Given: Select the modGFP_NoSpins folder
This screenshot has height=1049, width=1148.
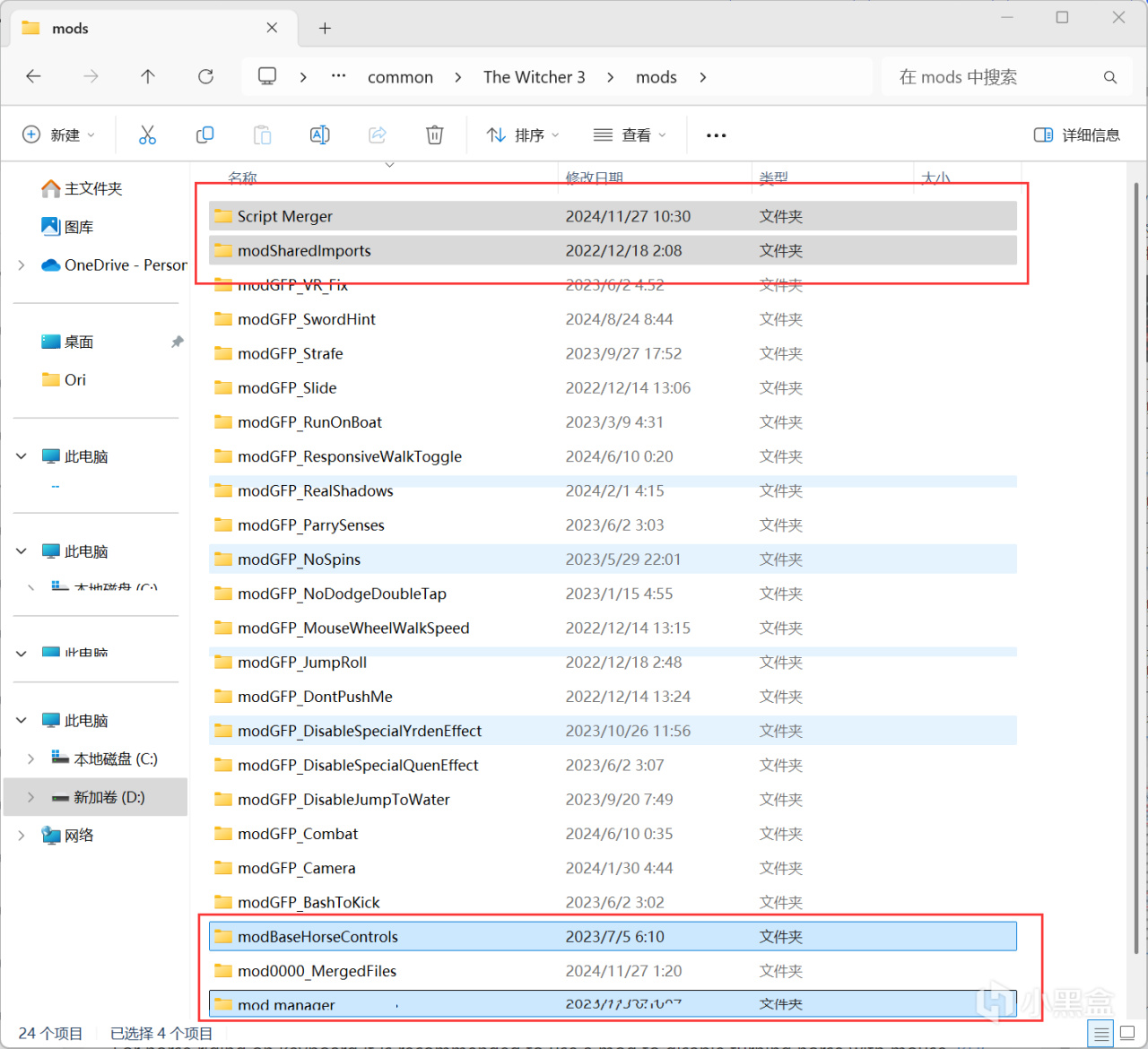Looking at the screenshot, I should (x=613, y=559).
